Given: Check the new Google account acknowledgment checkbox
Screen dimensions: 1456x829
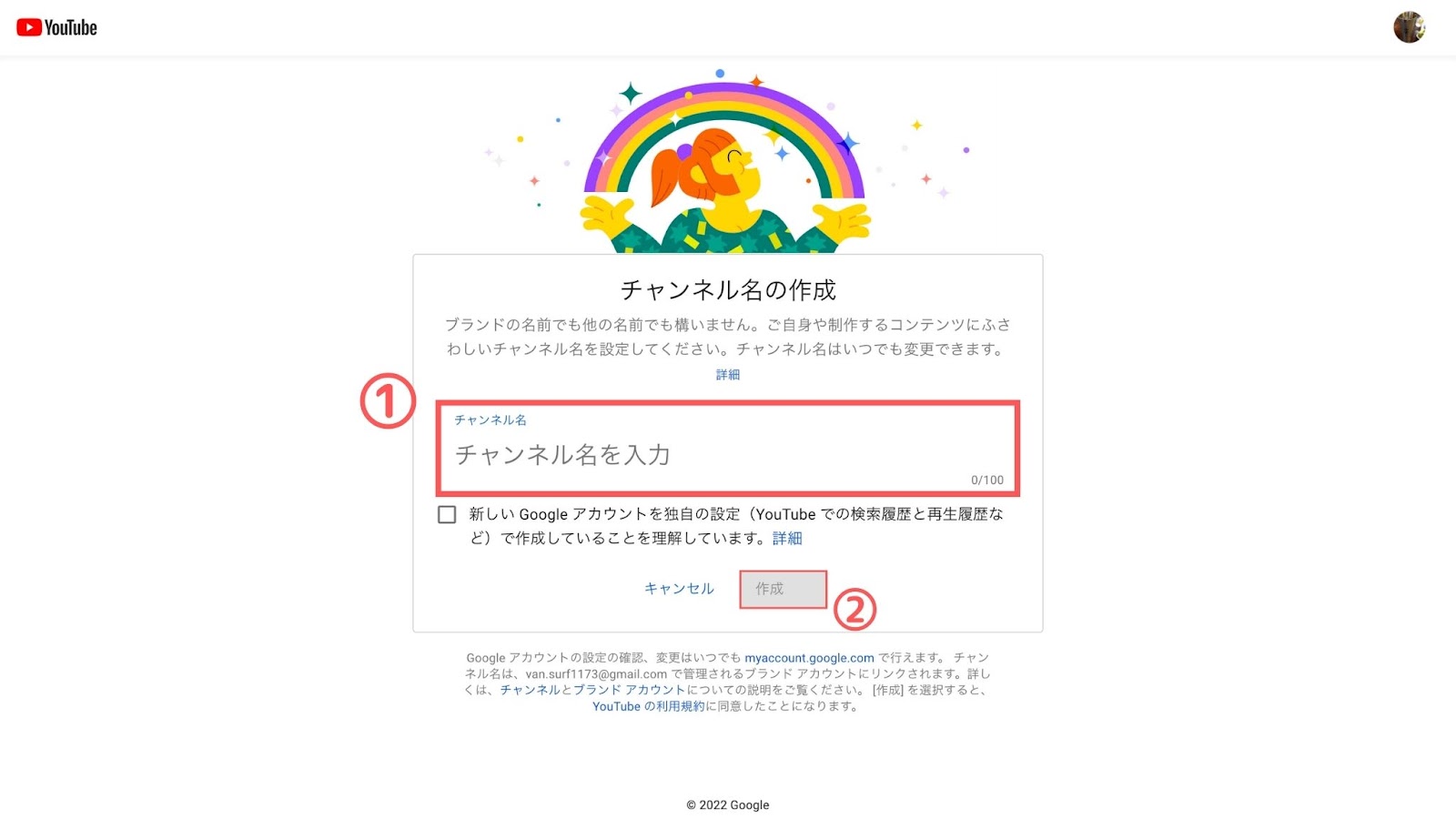Looking at the screenshot, I should pyautogui.click(x=447, y=515).
